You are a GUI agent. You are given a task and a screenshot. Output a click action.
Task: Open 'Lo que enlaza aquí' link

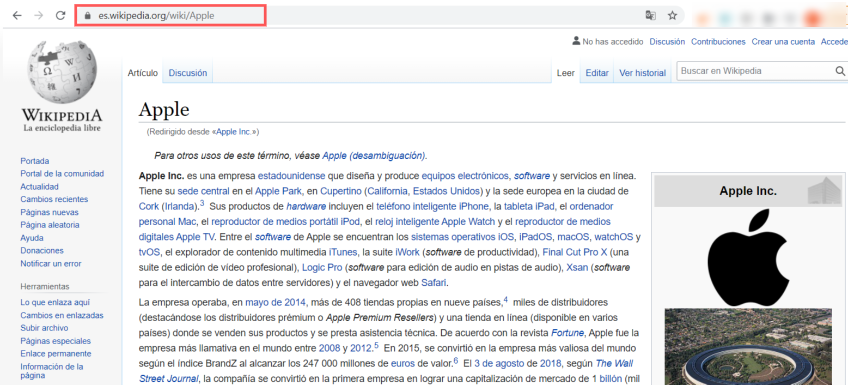[x=55, y=302]
